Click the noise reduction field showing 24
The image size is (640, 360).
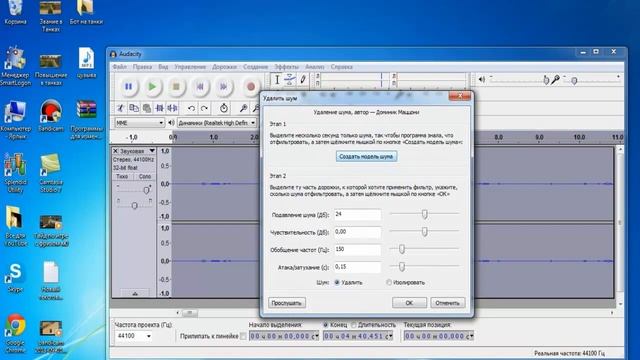[358, 215]
